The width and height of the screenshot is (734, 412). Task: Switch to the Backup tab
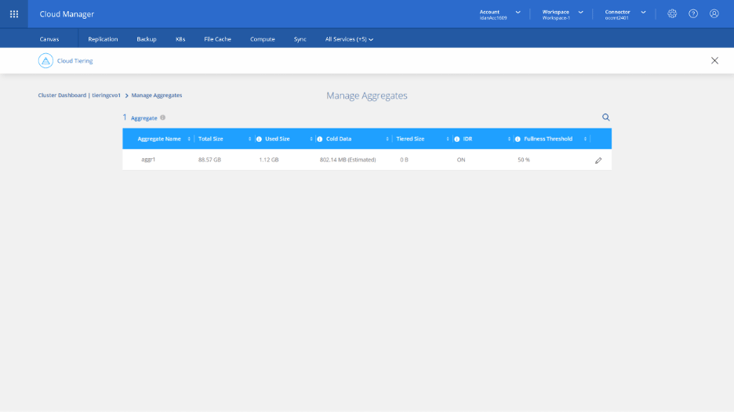(x=146, y=39)
